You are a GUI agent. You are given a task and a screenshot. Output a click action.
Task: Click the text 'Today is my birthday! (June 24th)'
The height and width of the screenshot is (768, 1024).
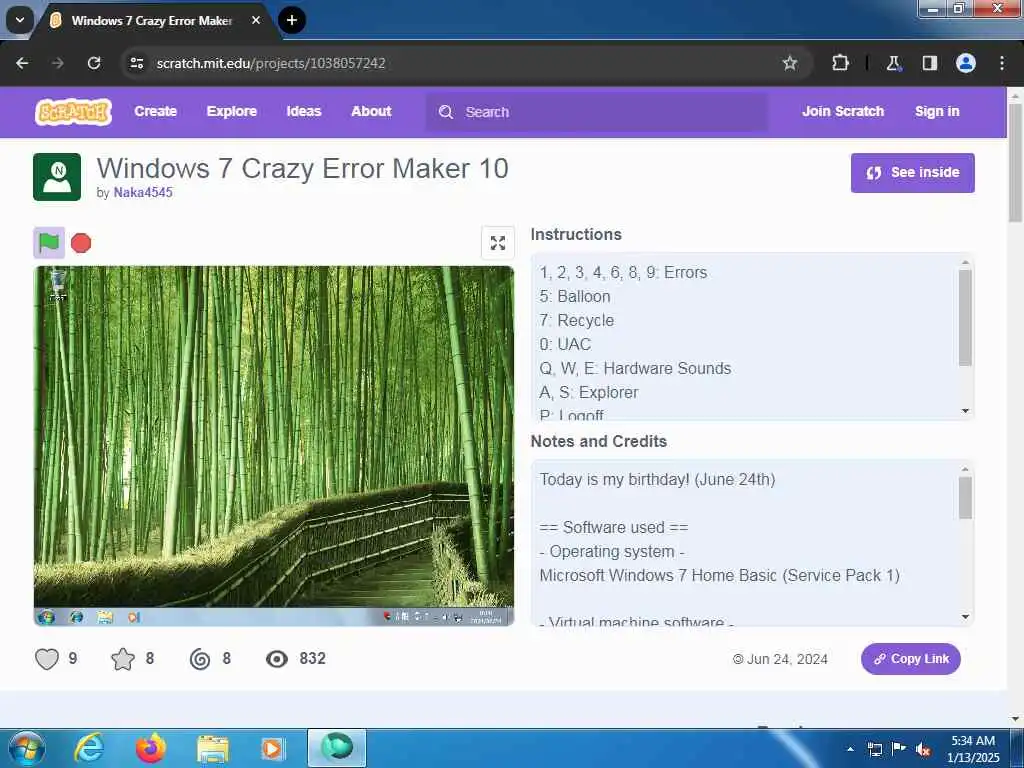coord(657,479)
